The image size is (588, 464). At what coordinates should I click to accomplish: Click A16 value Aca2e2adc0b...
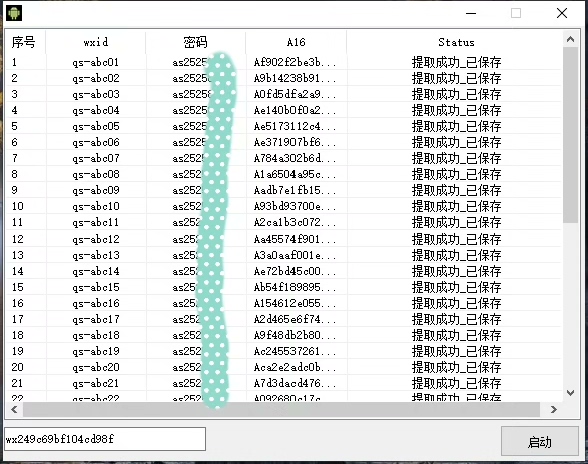click(295, 367)
